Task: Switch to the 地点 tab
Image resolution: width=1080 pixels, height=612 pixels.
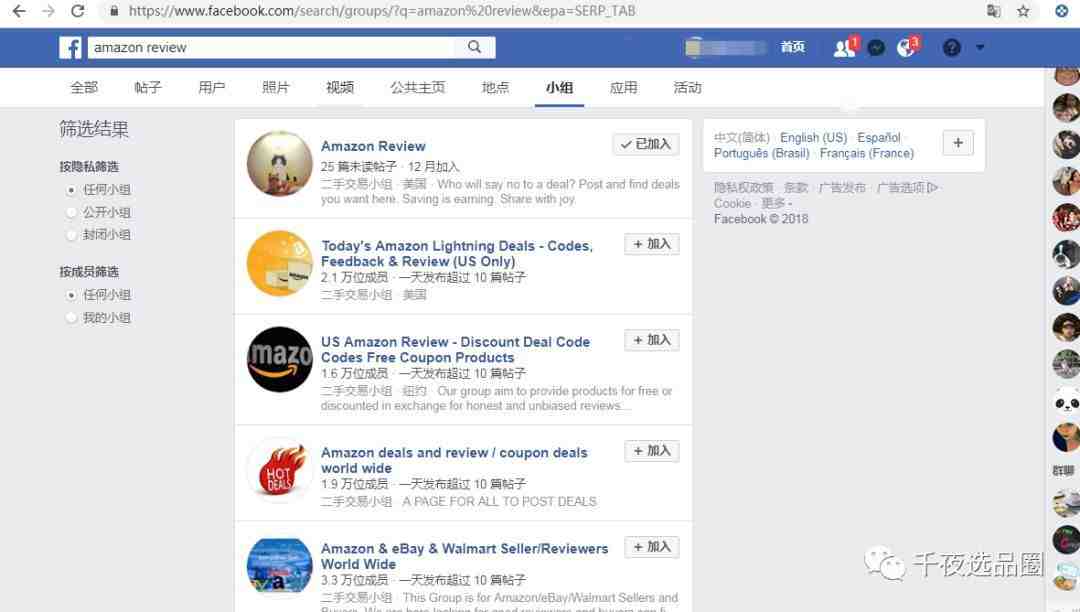Action: (x=495, y=87)
